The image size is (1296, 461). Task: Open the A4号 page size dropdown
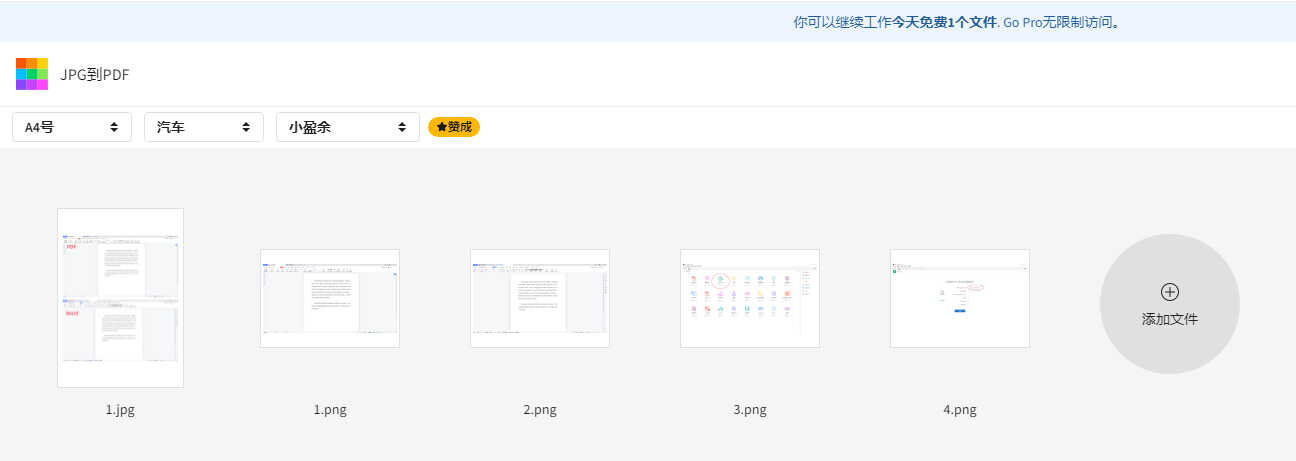(x=72, y=127)
